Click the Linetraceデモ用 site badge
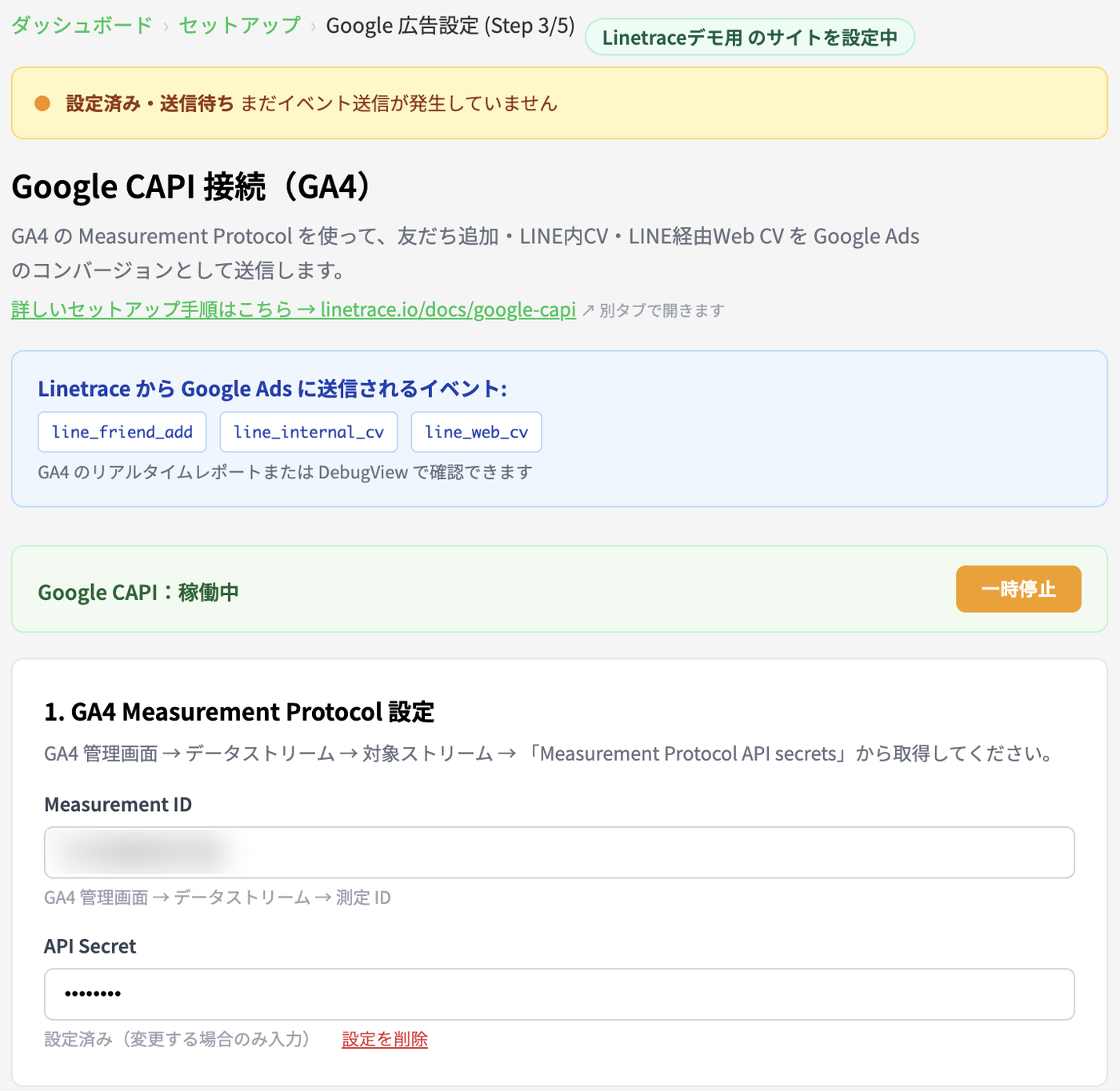 click(x=750, y=38)
